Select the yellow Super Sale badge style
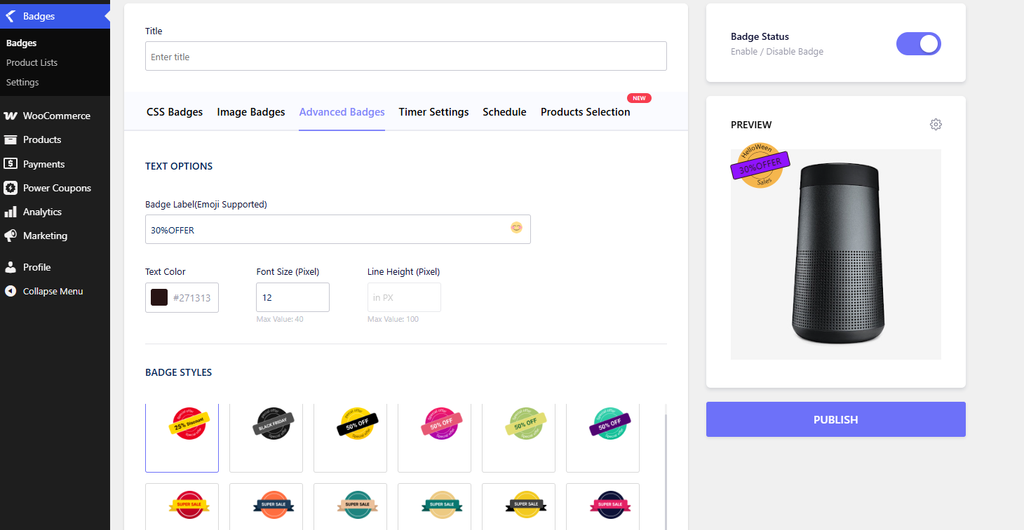1024x530 pixels. (x=519, y=507)
